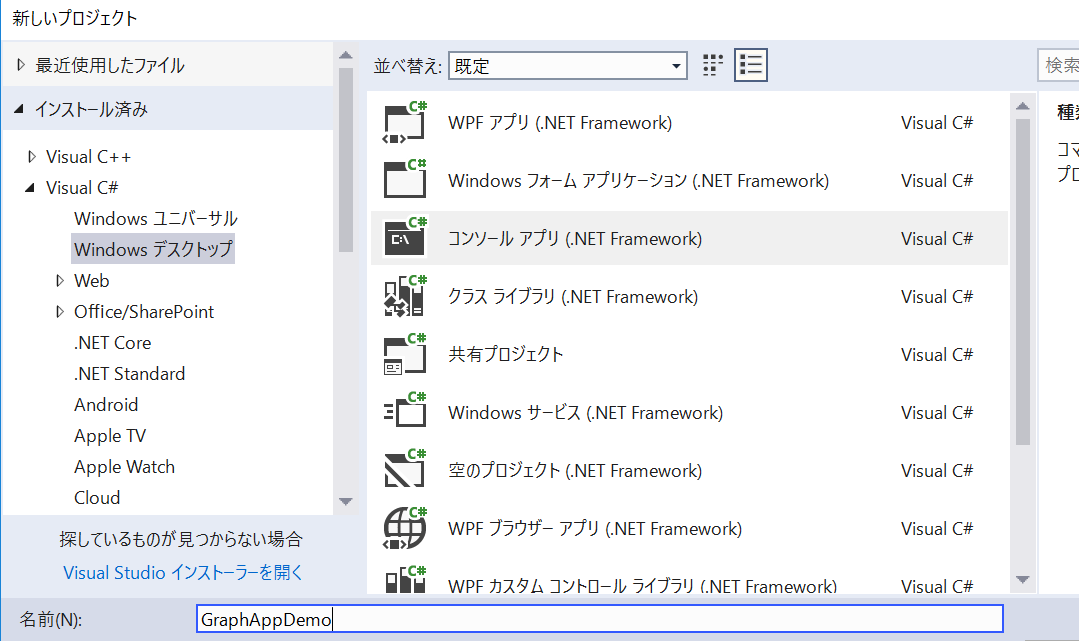Select WPF アプリ (.NET Framework) template name

point(560,123)
